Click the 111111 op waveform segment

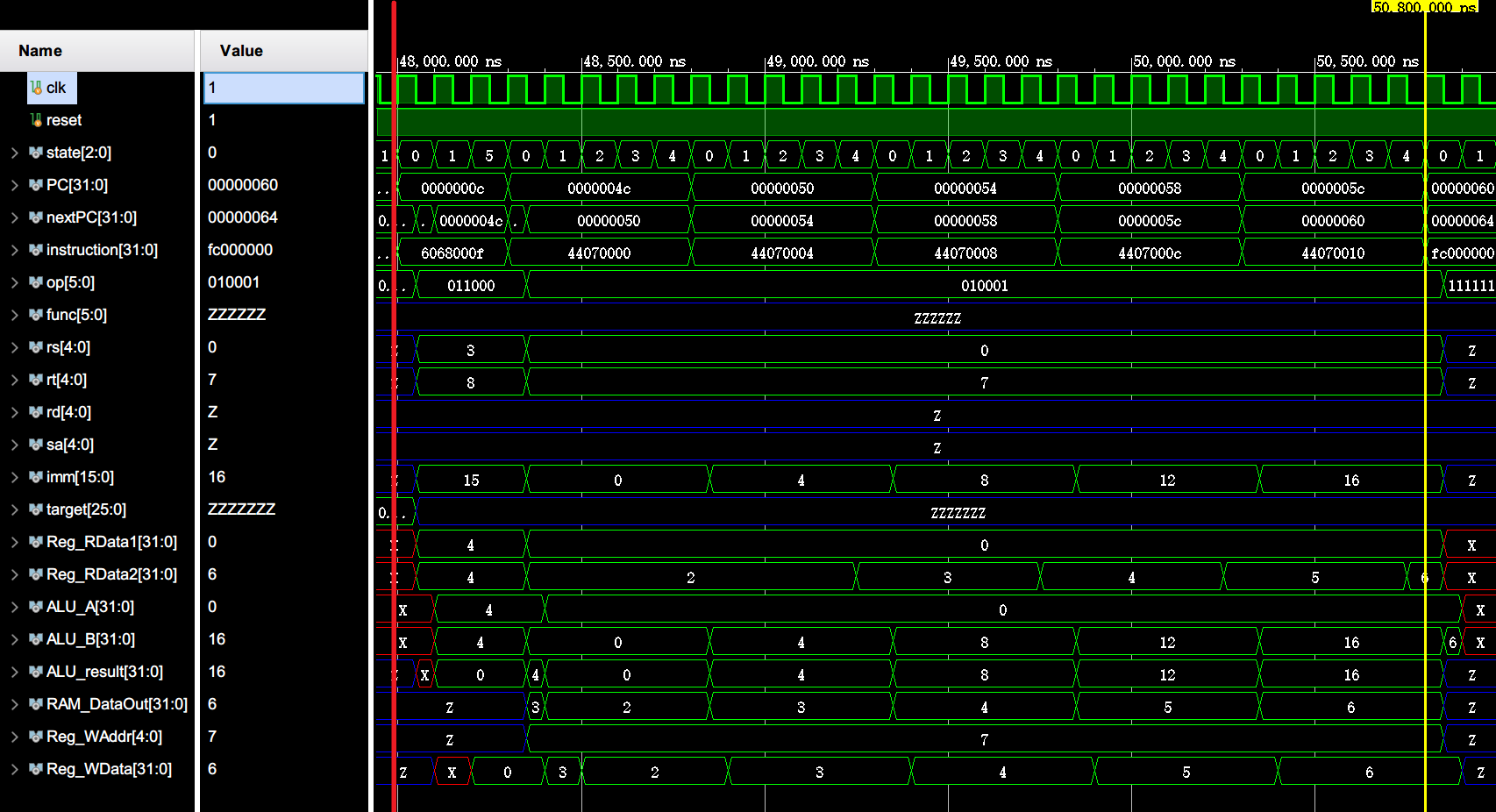pyautogui.click(x=1471, y=286)
